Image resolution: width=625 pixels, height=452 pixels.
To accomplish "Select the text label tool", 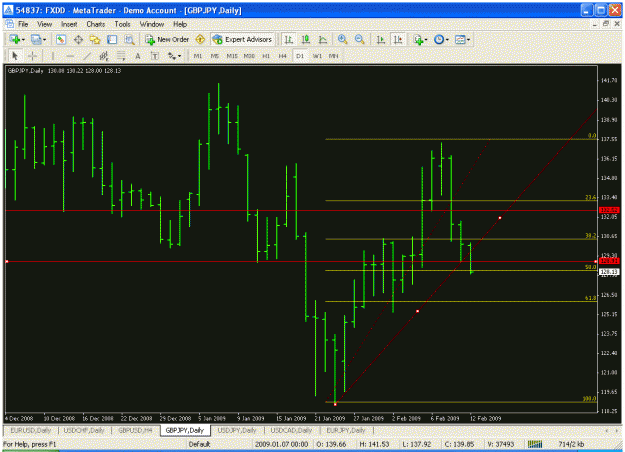I will 155,56.
